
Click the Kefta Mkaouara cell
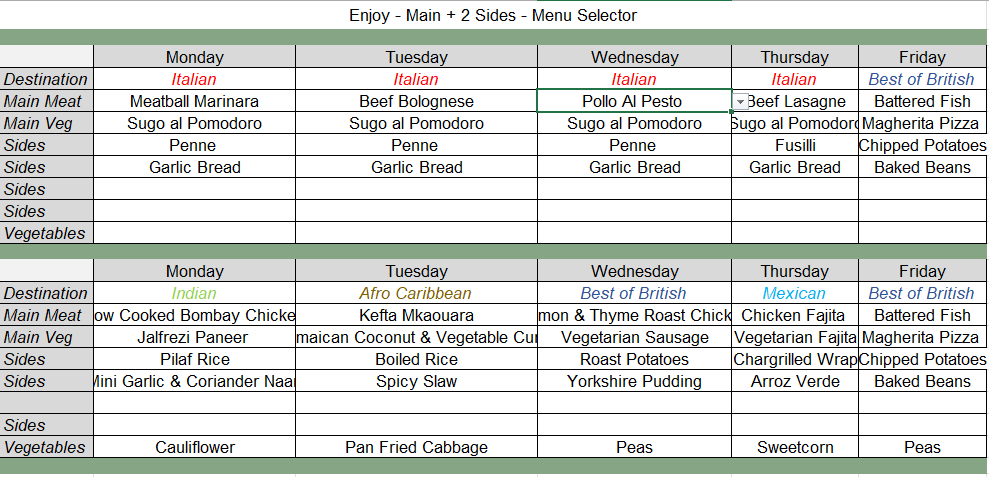coord(416,315)
